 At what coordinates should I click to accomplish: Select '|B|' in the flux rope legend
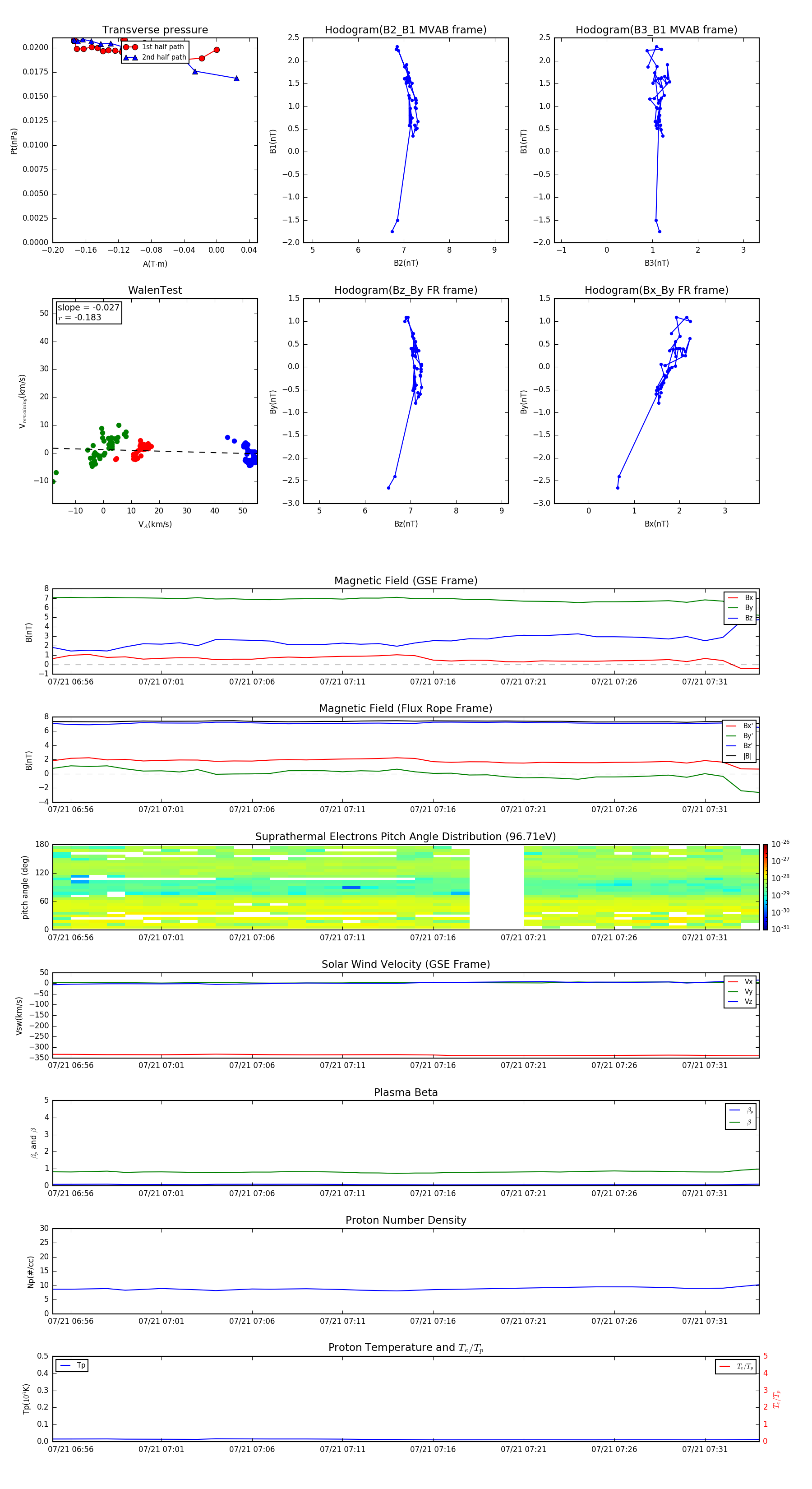(x=740, y=756)
